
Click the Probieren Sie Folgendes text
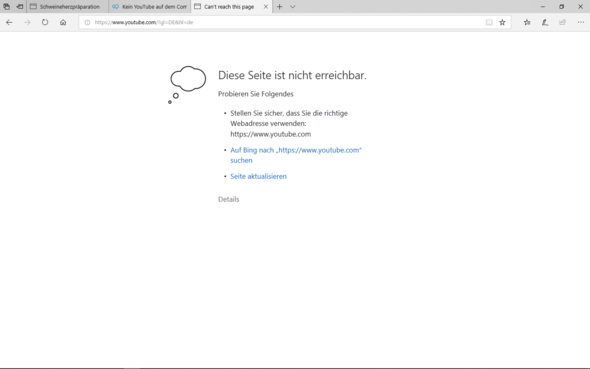tap(255, 94)
